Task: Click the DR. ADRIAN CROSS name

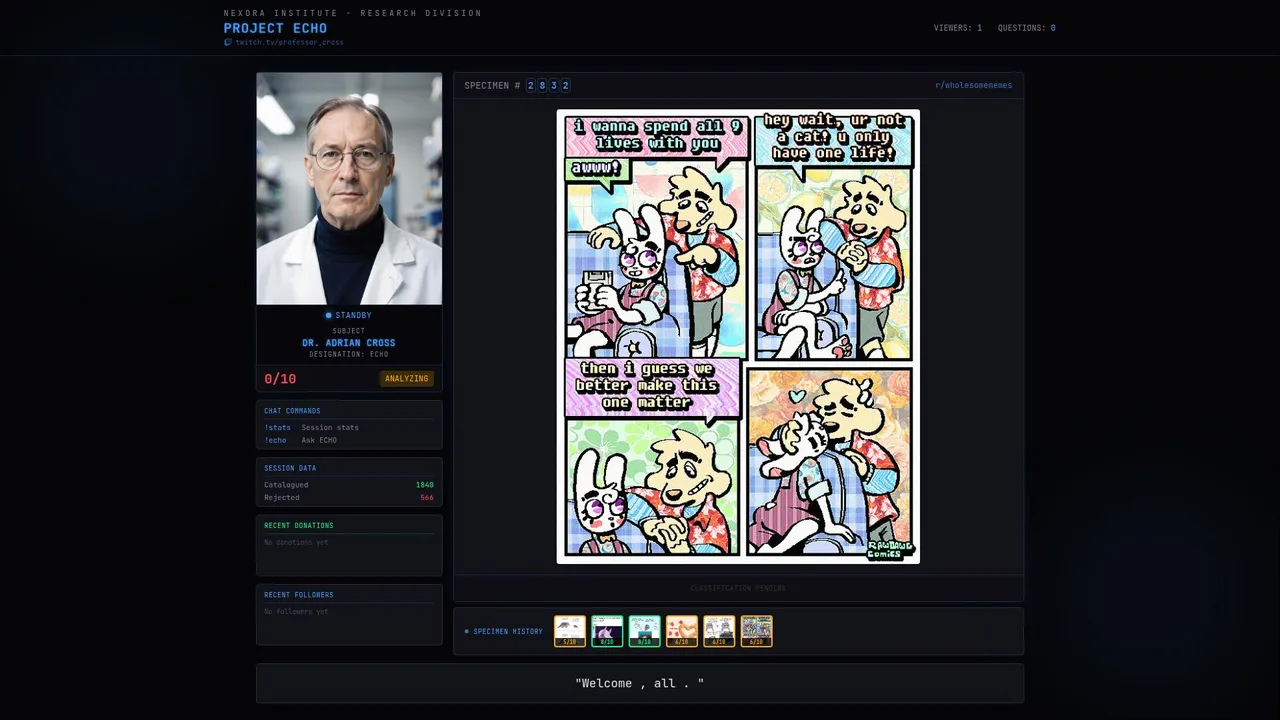Action: pyautogui.click(x=349, y=343)
